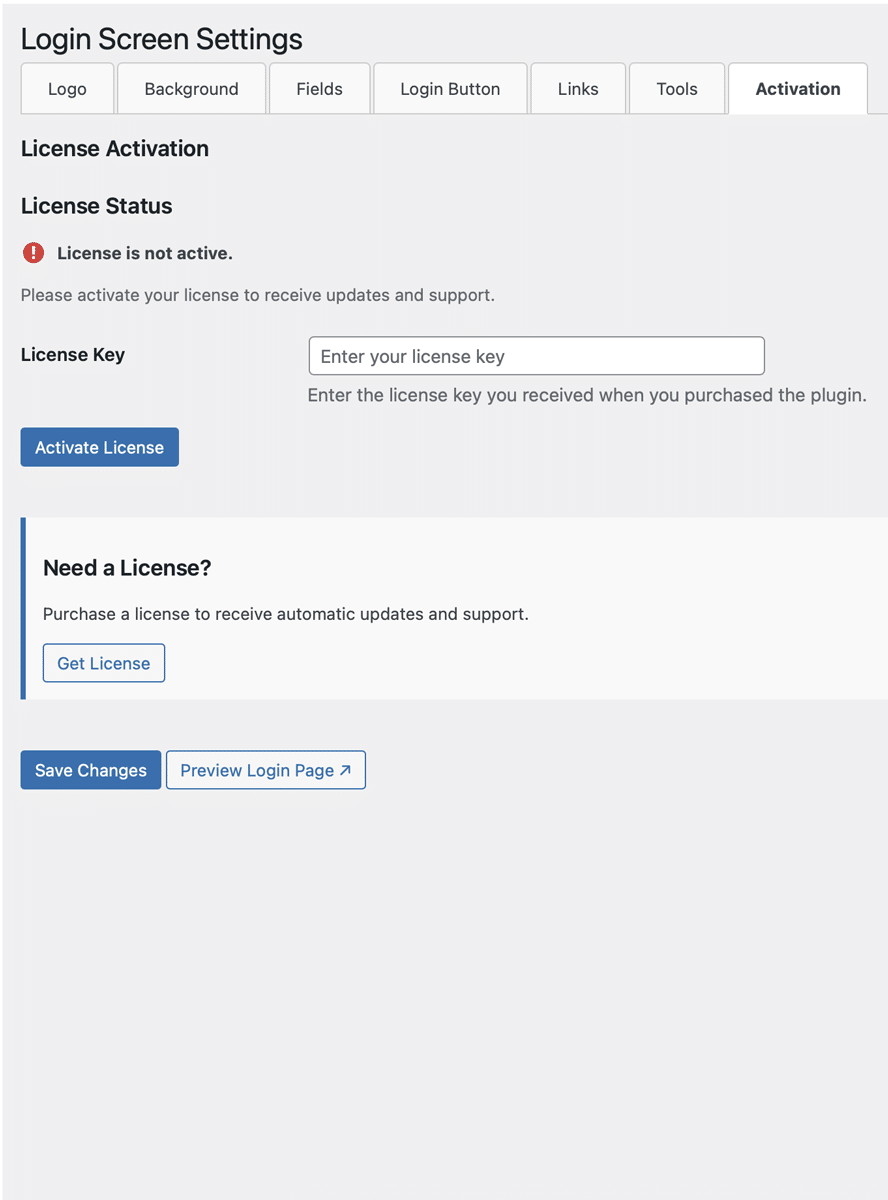Select the Fields tab

pyautogui.click(x=320, y=89)
